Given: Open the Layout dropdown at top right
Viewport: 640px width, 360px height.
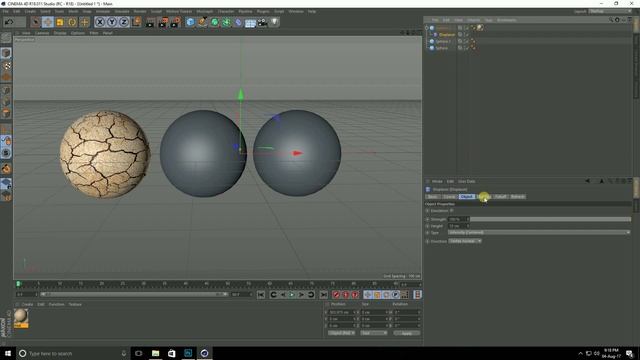Looking at the screenshot, I should click(x=609, y=11).
